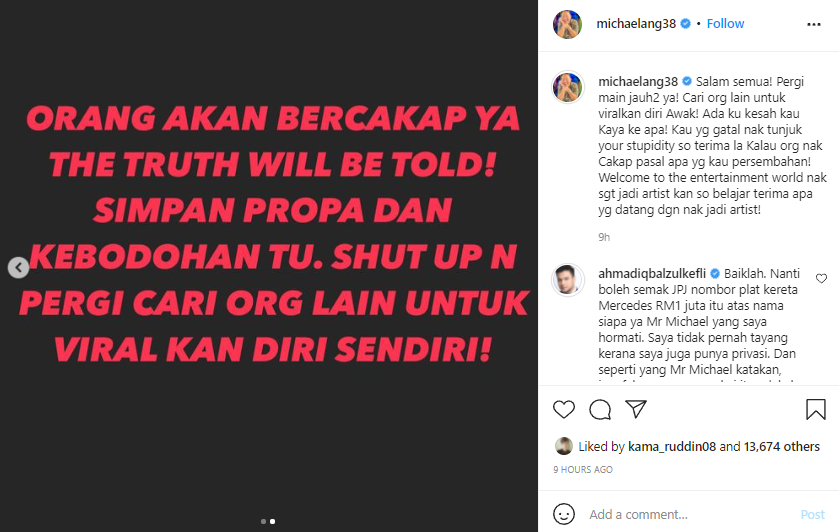Screen dimensions: 839x532
Task: Open michaelang38 username in header
Action: click(x=636, y=24)
